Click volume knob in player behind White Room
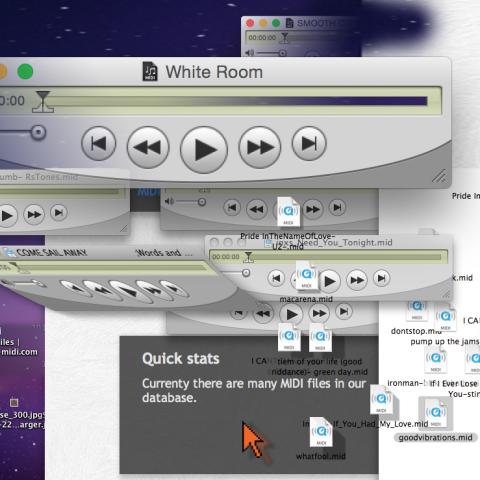 click(202, 202)
